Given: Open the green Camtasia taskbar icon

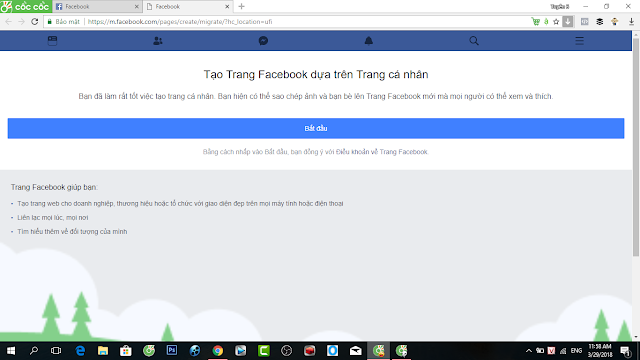Looking at the screenshot, I should pyautogui.click(x=264, y=351).
